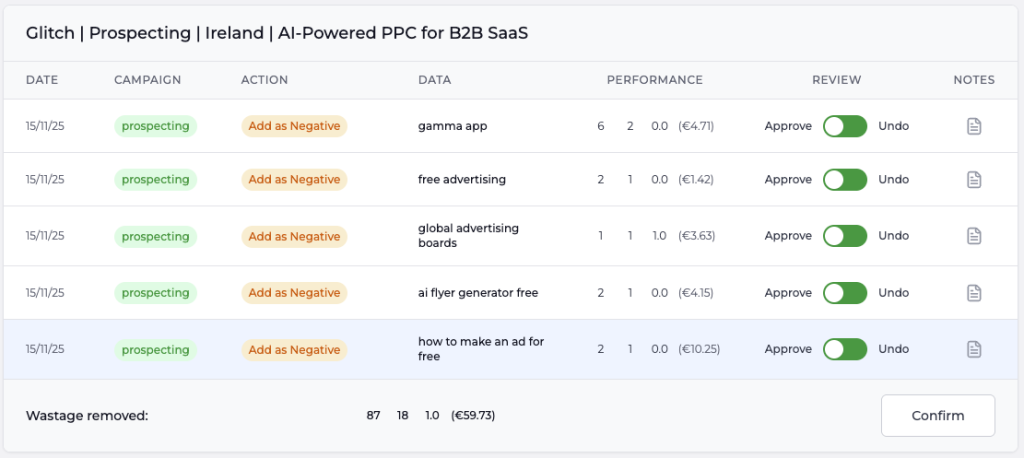Toggle review switch for how to make an ad
Viewport: 1024px width, 458px height.
click(845, 349)
